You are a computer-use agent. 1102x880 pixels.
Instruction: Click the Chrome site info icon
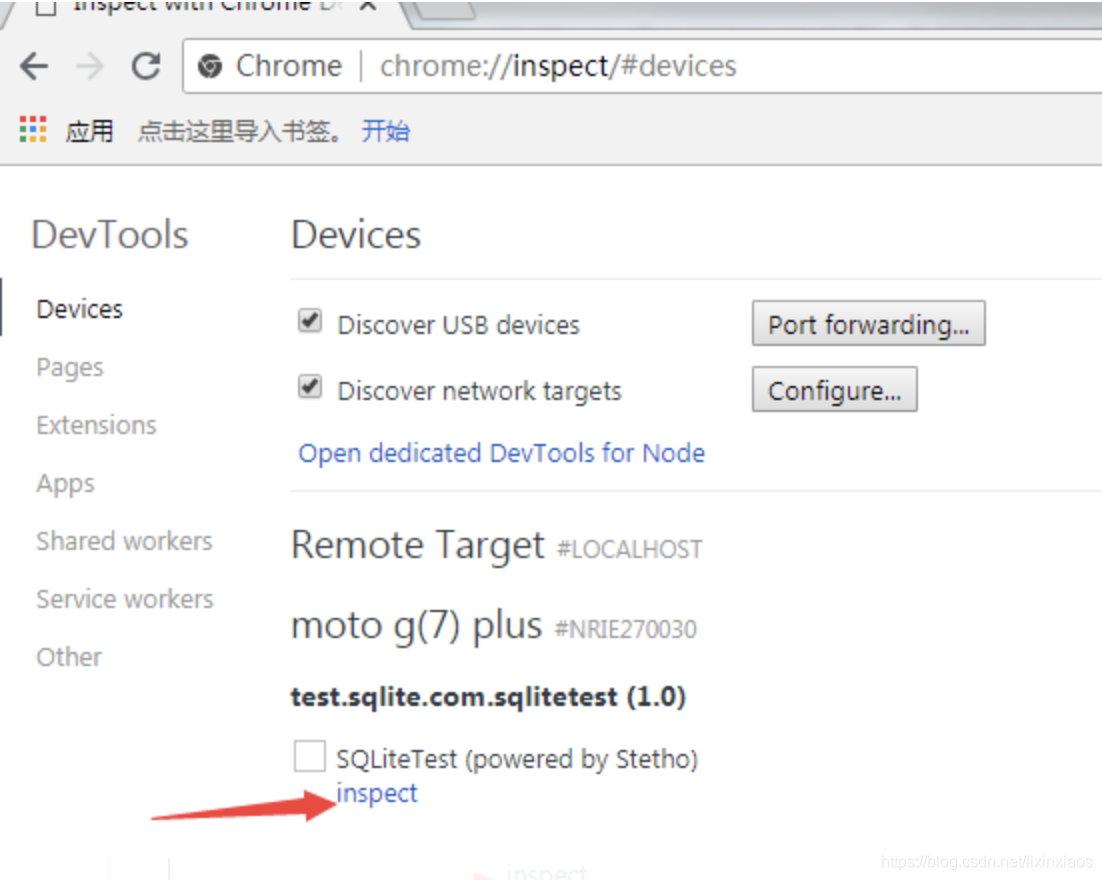tap(209, 67)
